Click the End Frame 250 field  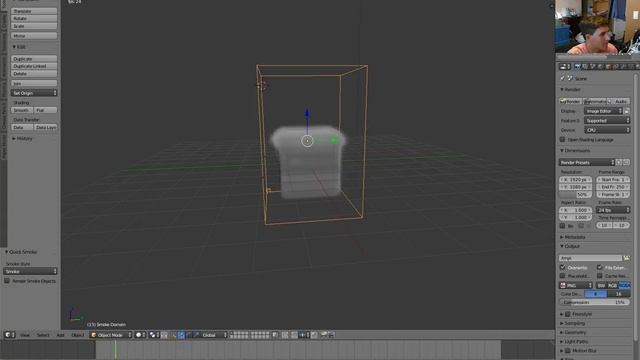[x=613, y=187]
